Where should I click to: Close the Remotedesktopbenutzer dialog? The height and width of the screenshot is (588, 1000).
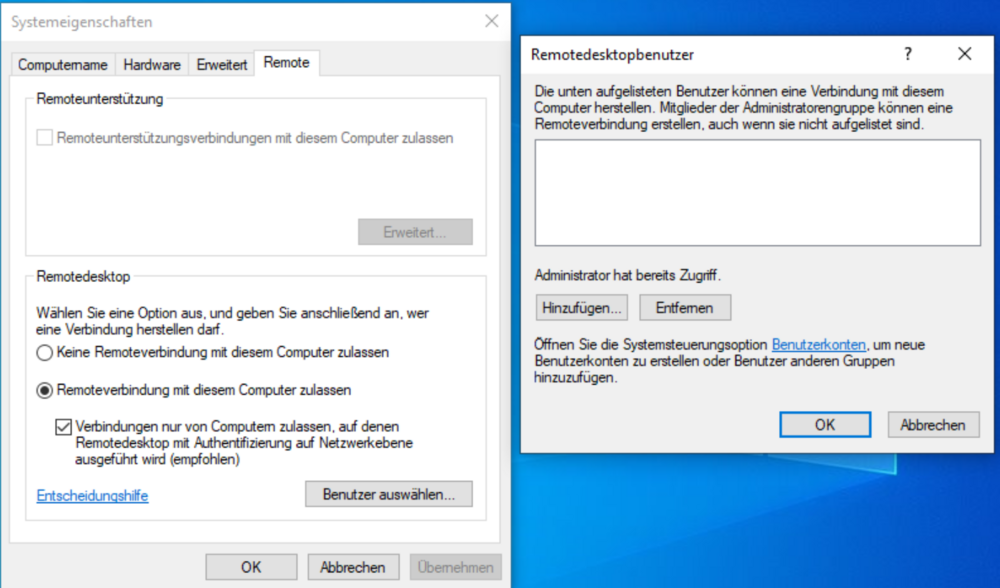964,54
